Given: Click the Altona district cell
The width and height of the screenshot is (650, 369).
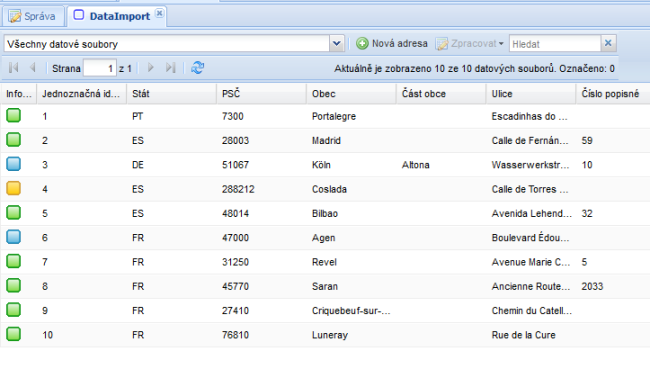Looking at the screenshot, I should [x=415, y=165].
